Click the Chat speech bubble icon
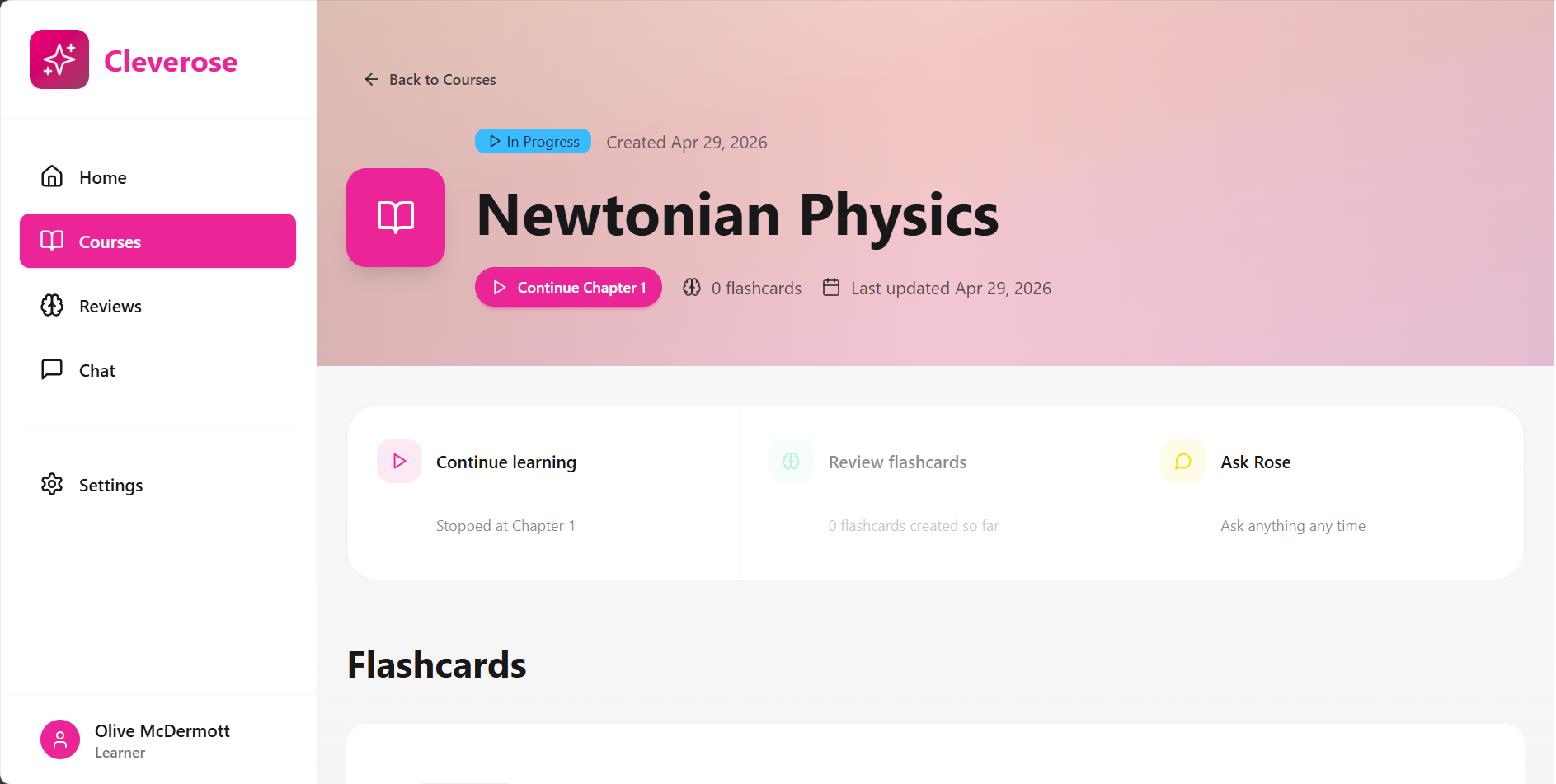The height and width of the screenshot is (784, 1556). (52, 369)
